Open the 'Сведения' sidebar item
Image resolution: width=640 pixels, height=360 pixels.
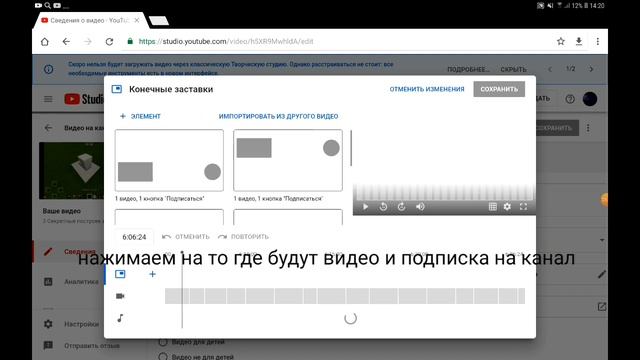click(x=69, y=251)
